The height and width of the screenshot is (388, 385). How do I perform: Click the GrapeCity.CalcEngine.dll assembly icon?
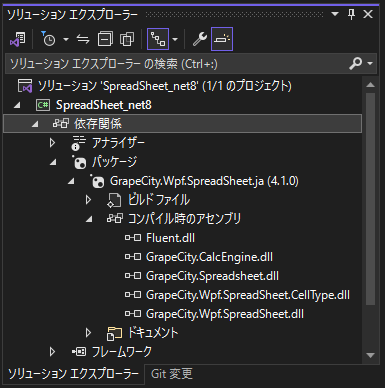(x=133, y=257)
